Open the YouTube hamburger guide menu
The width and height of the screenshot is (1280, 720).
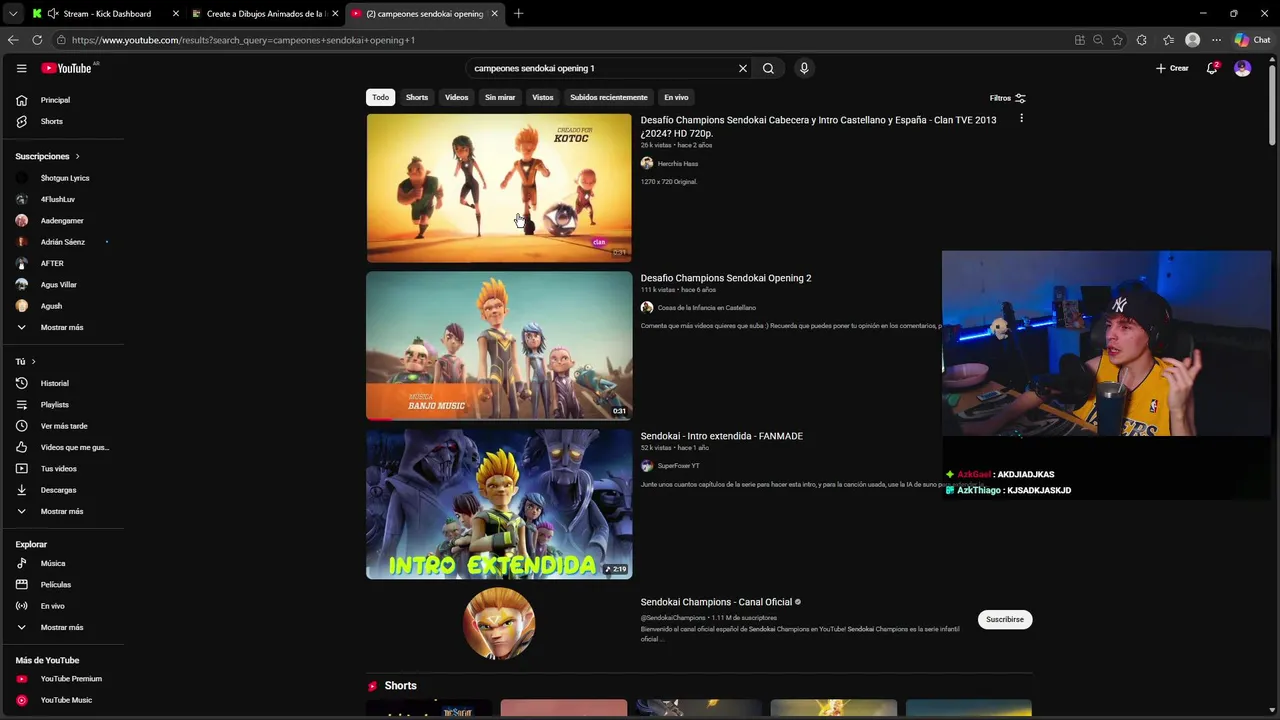(21, 68)
